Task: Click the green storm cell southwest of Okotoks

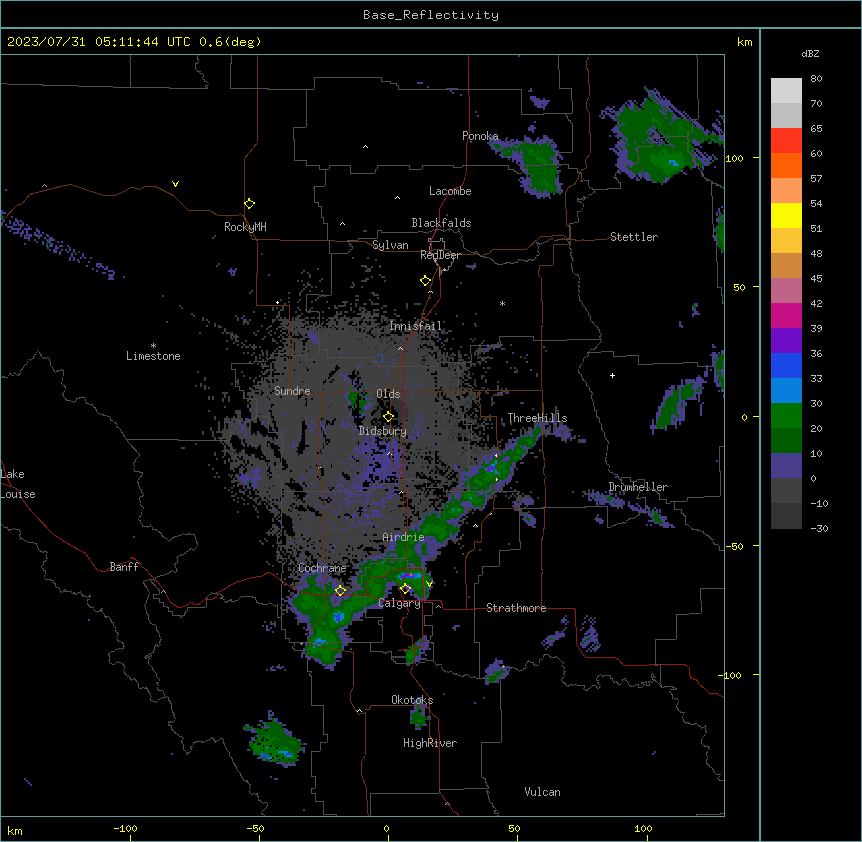Action: pyautogui.click(x=275, y=742)
